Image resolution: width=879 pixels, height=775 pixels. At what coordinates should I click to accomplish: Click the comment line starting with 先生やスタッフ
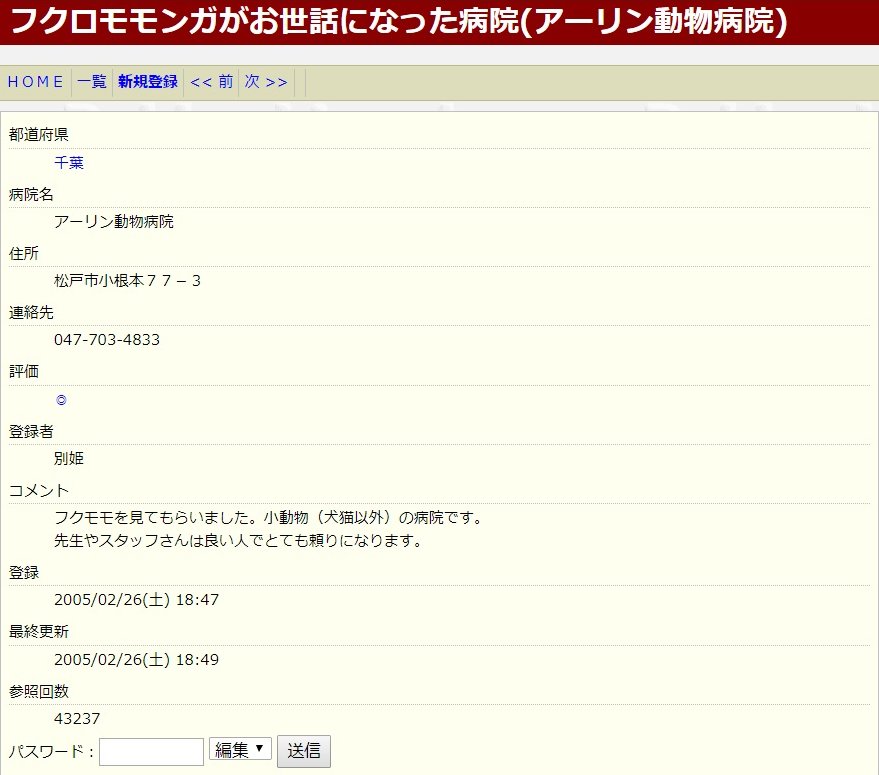[238, 541]
